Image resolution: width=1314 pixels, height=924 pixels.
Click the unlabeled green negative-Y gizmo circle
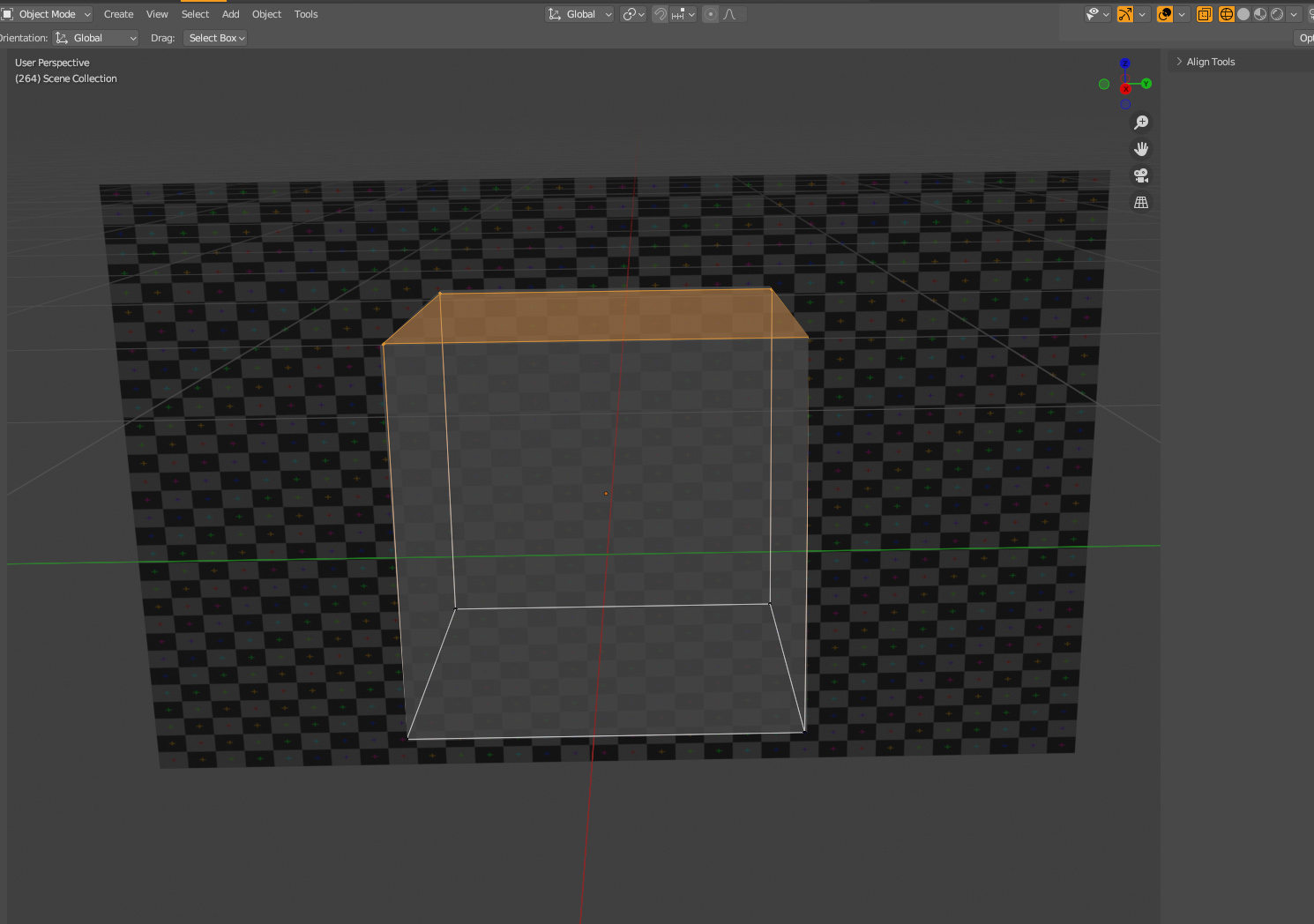click(1104, 84)
